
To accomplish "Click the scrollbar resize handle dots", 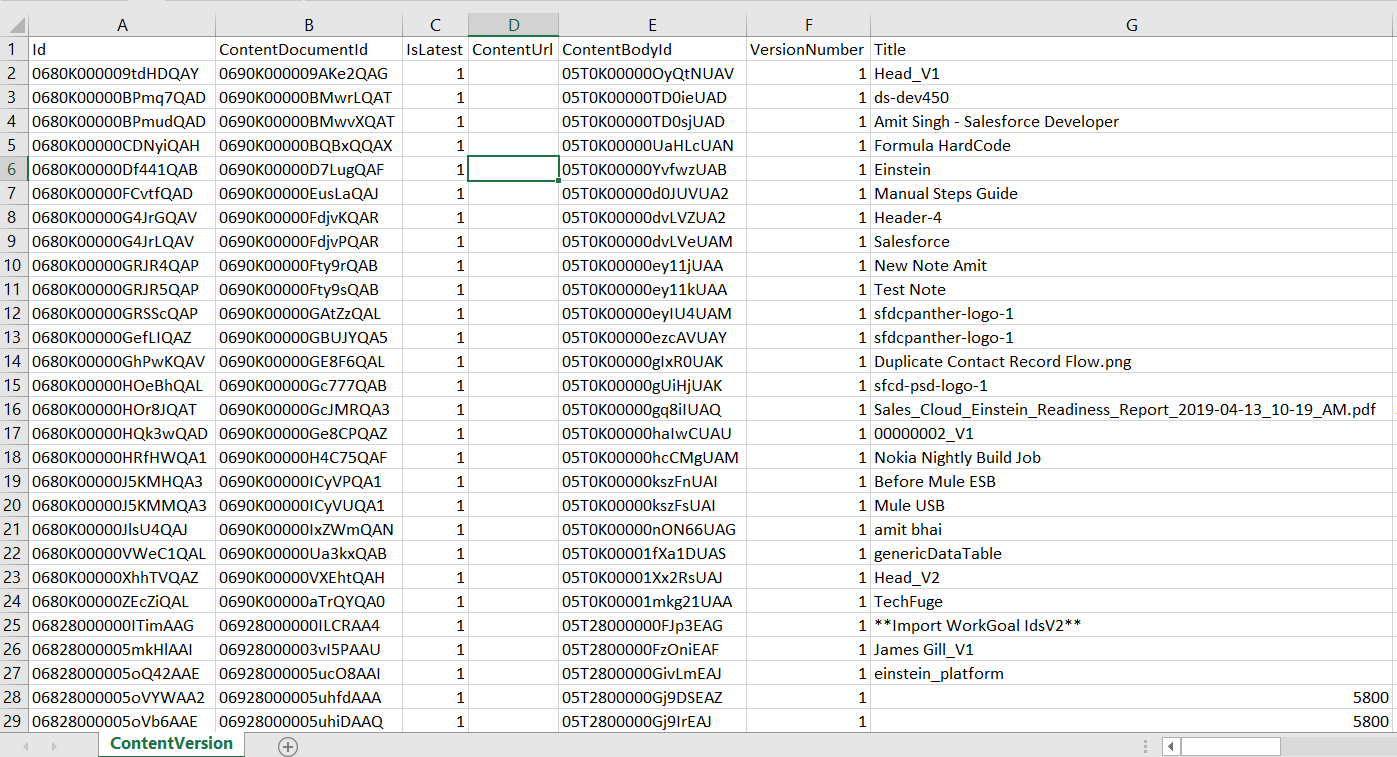I will pos(1146,746).
